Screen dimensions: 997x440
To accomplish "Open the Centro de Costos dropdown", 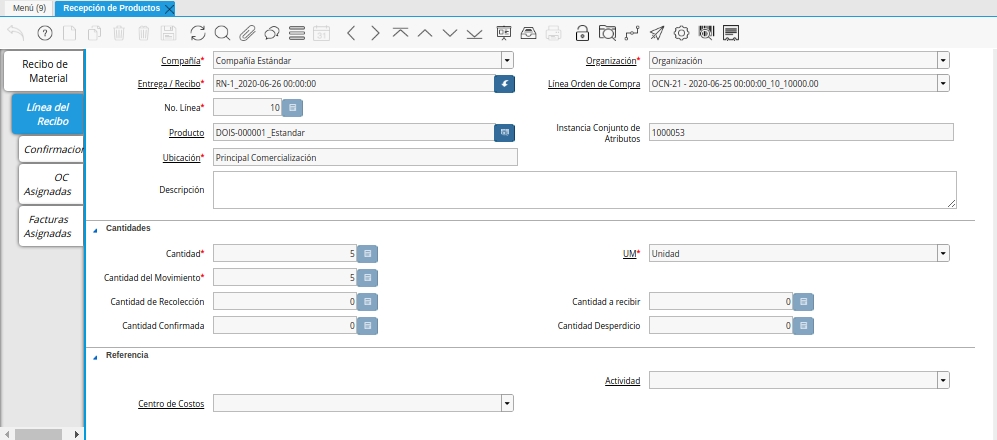I will tap(507, 403).
